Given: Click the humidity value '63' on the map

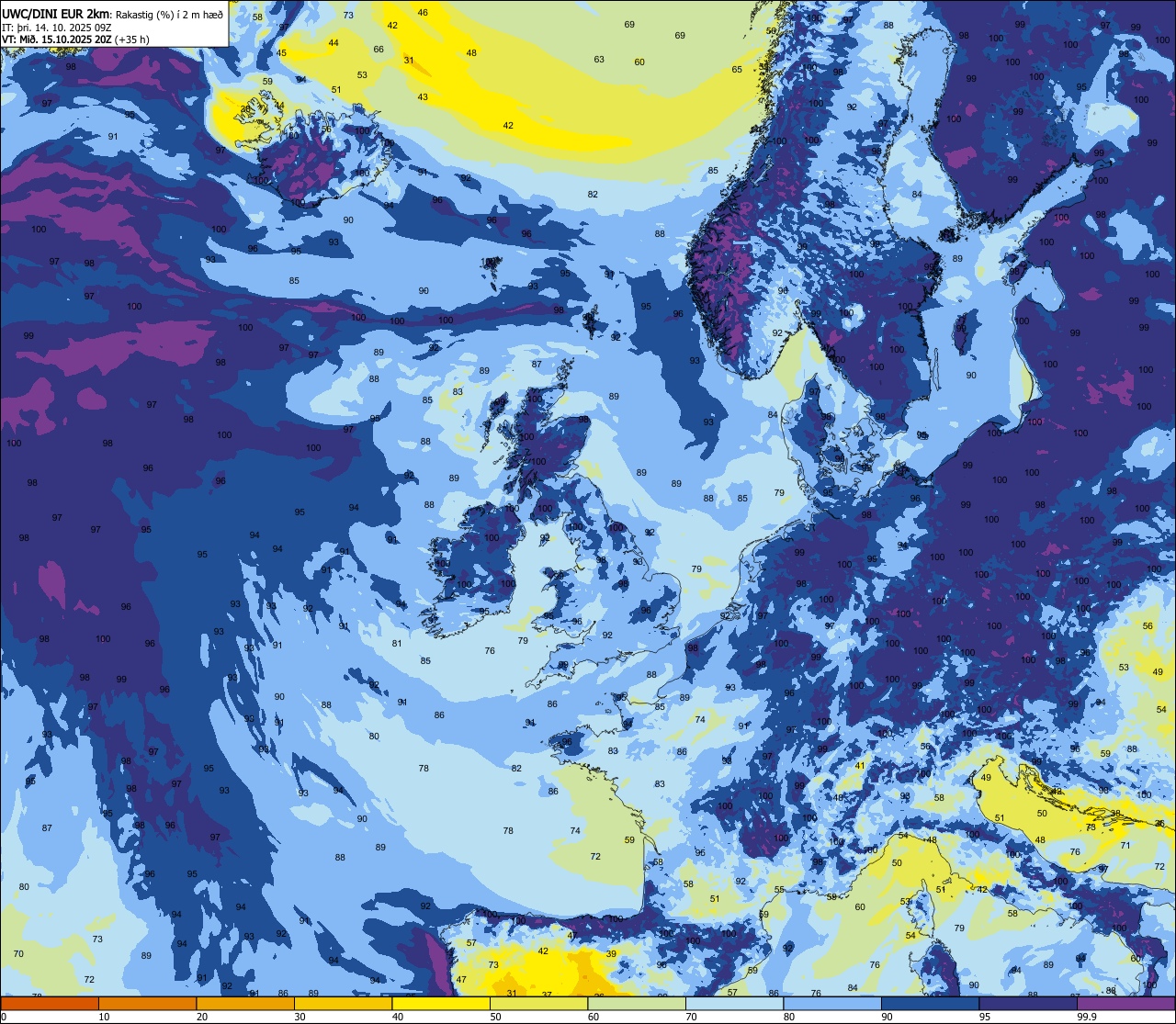Looking at the screenshot, I should point(599,60).
